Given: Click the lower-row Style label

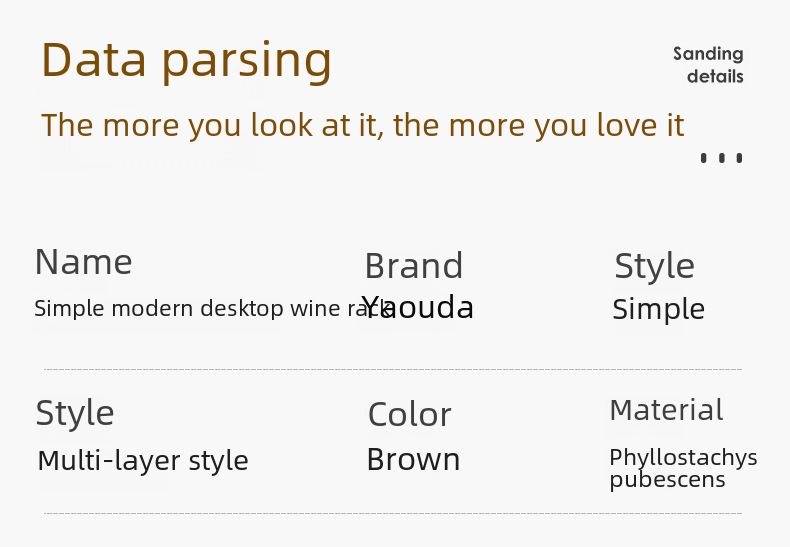Looking at the screenshot, I should point(75,414).
